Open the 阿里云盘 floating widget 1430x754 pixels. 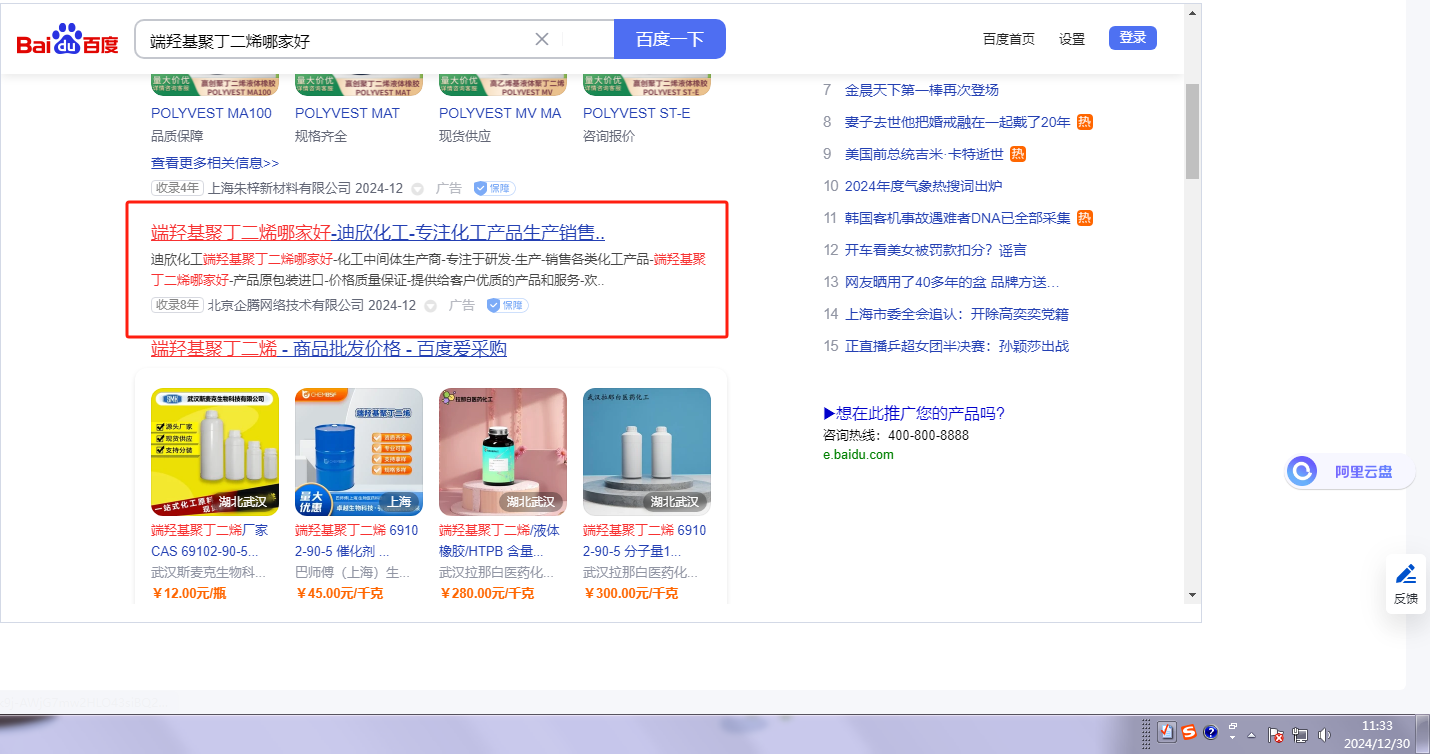tap(1349, 471)
